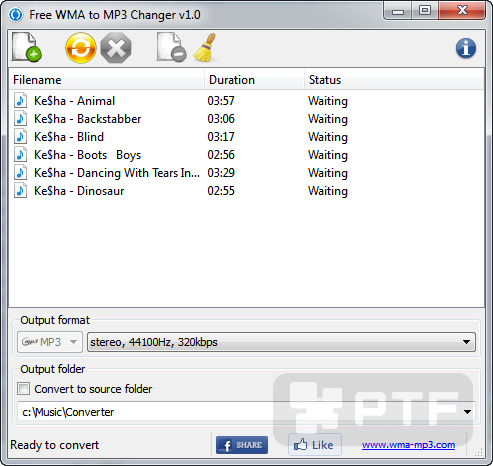Screen dimensions: 493x466
Task: Click the app logo icon in the title bar
Action: (15, 15)
